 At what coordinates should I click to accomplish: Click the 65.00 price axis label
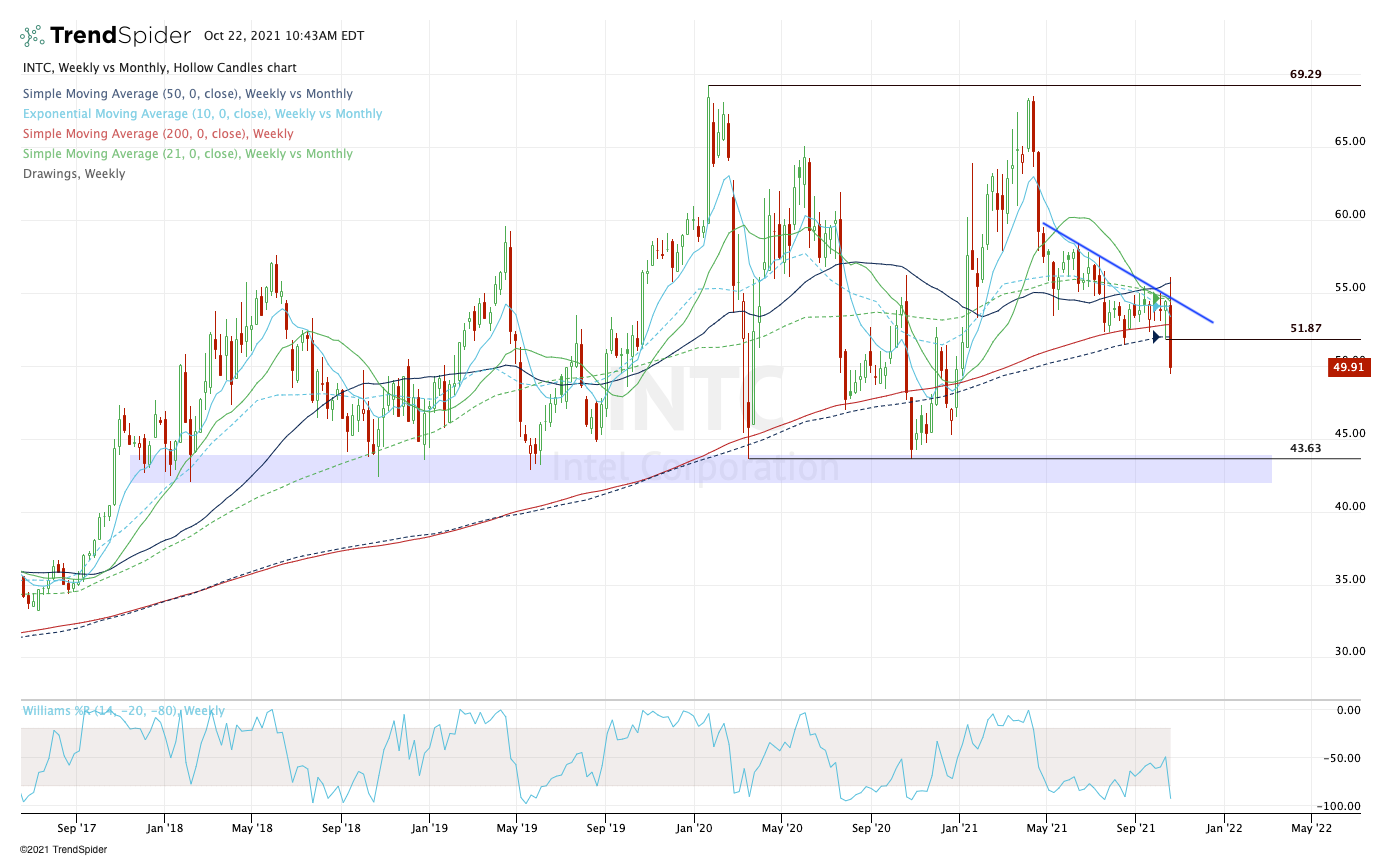coord(1350,142)
